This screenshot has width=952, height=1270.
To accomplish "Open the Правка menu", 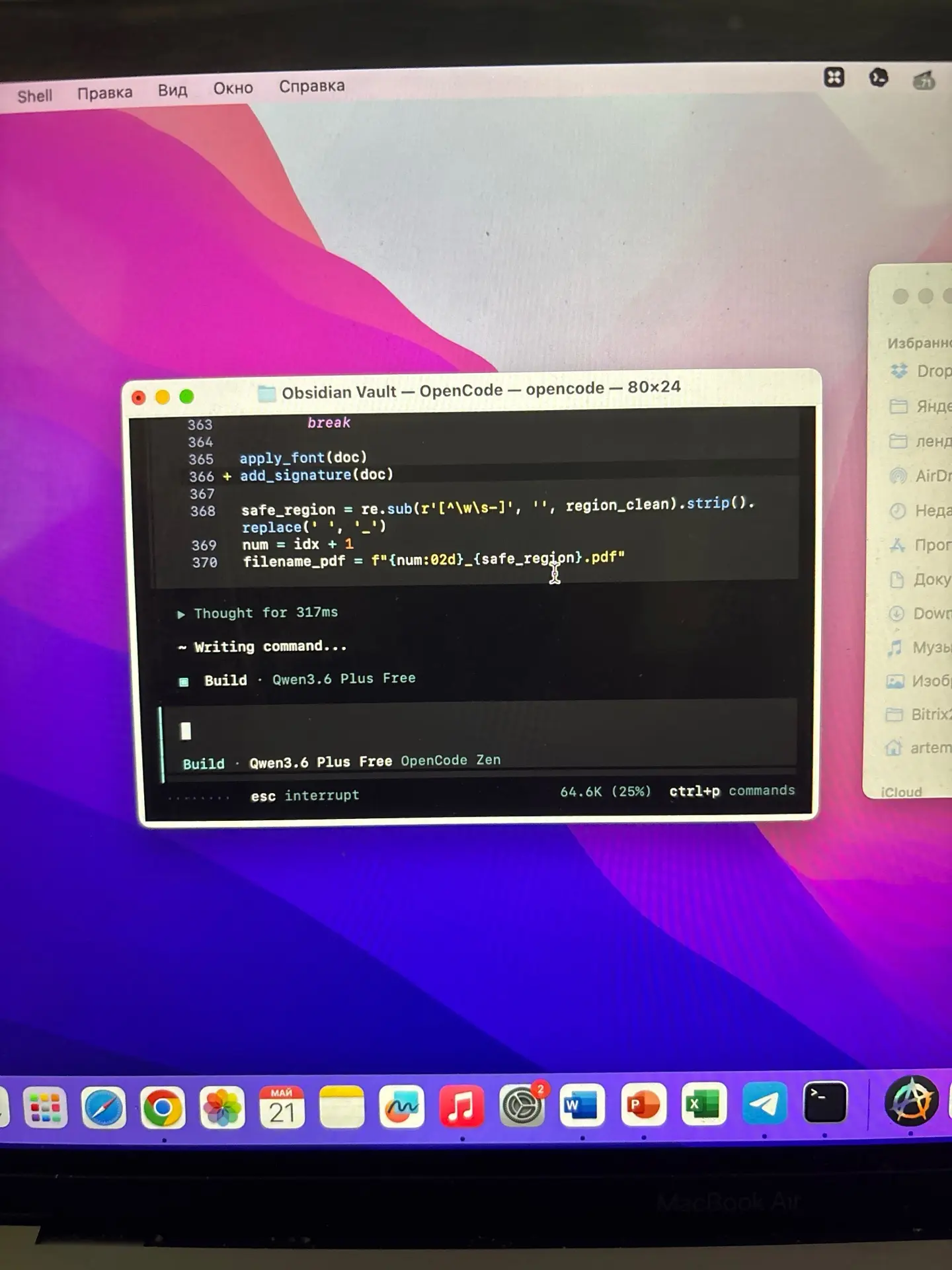I will [104, 93].
